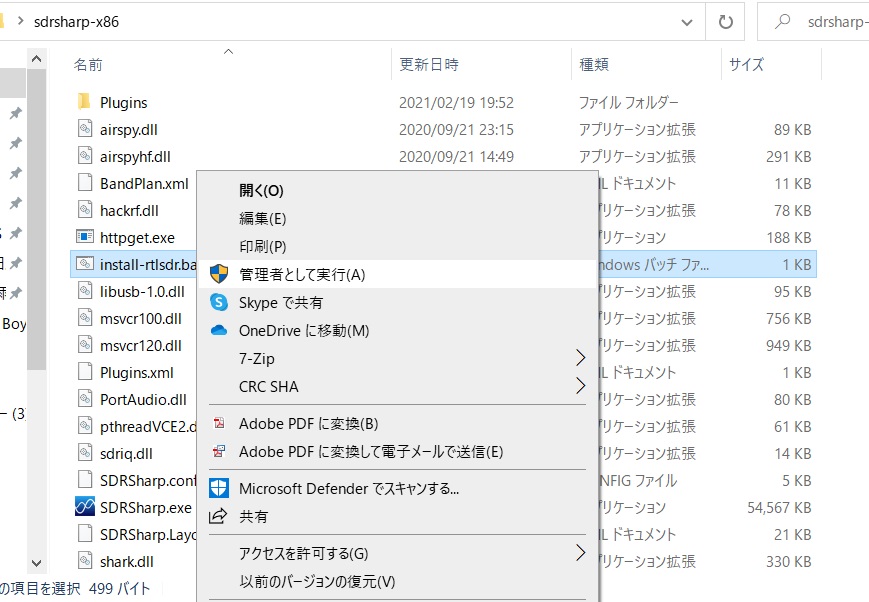Click the Plugins.xml file icon

point(84,372)
